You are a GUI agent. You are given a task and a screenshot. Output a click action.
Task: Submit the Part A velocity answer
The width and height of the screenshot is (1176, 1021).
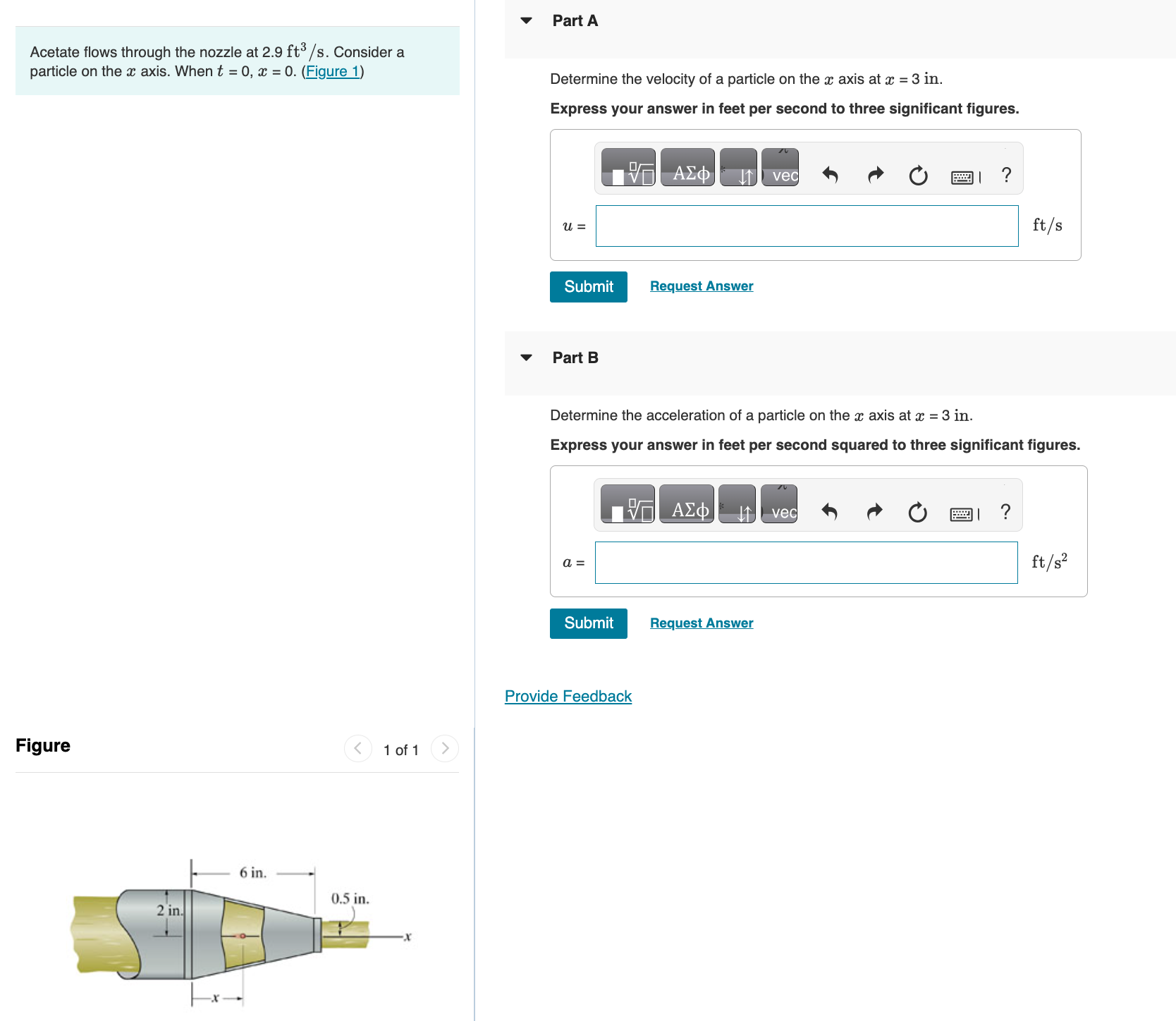pos(588,286)
